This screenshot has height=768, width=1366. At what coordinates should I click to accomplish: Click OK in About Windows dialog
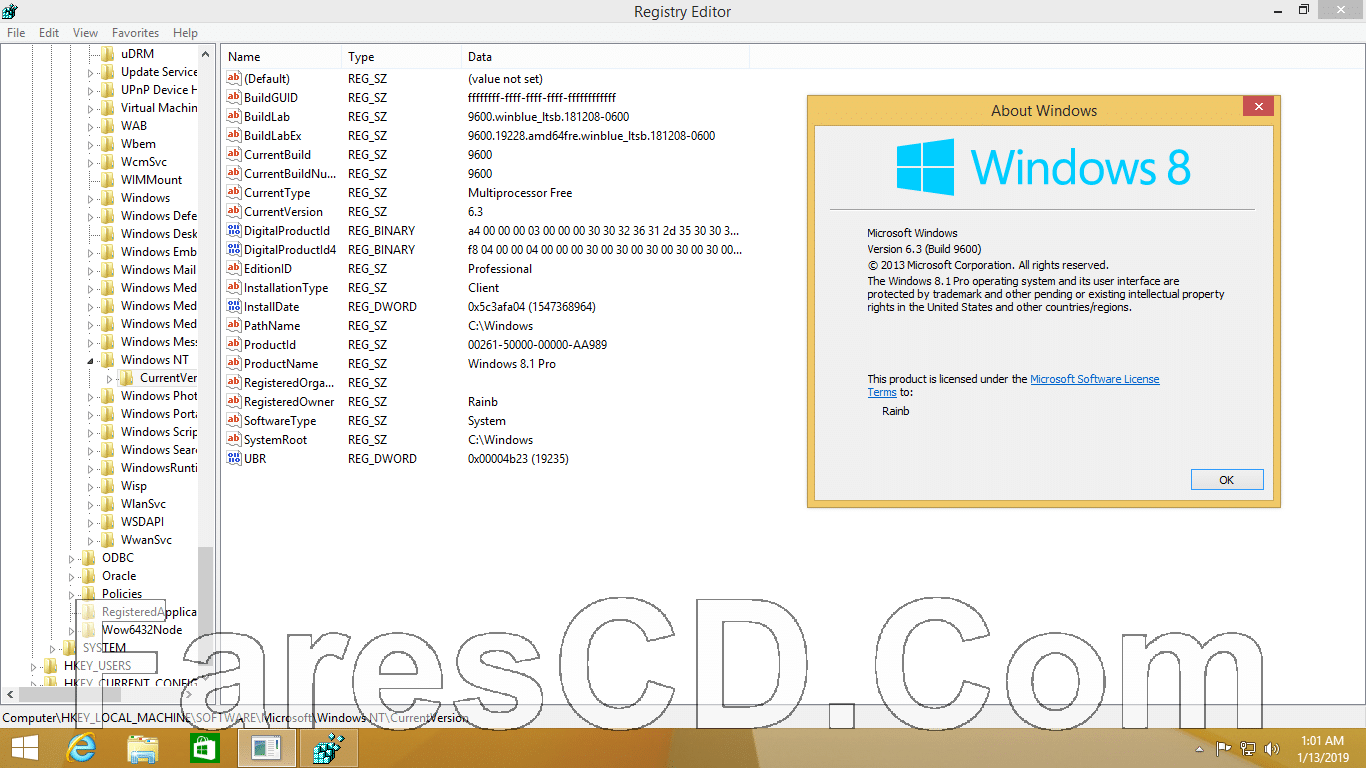[x=1227, y=480]
